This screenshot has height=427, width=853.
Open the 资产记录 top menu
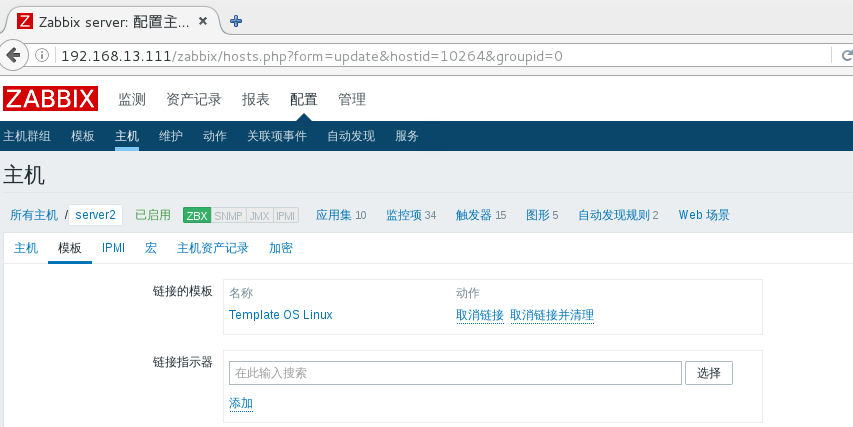pos(194,100)
